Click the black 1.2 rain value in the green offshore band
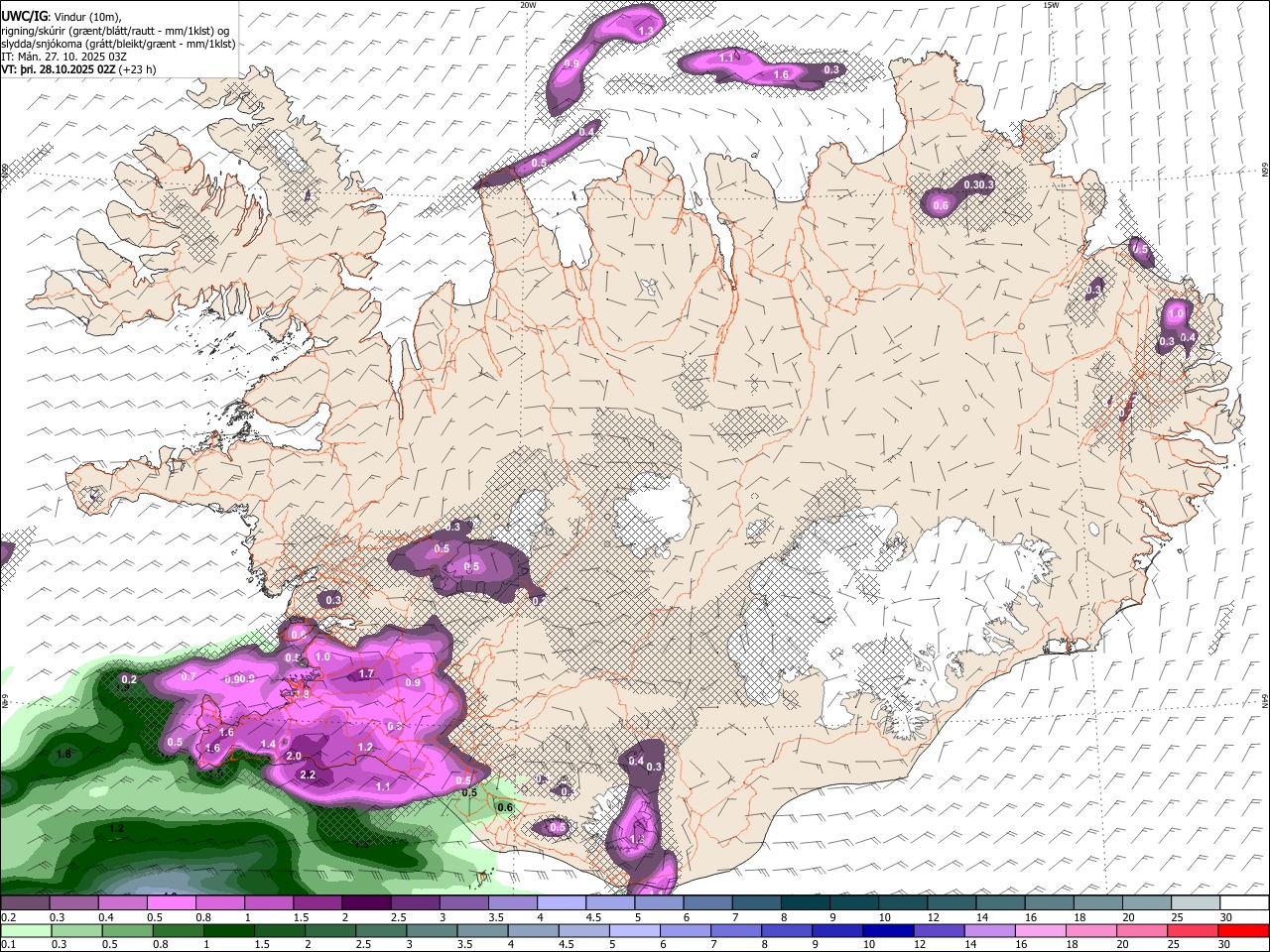 (x=116, y=828)
